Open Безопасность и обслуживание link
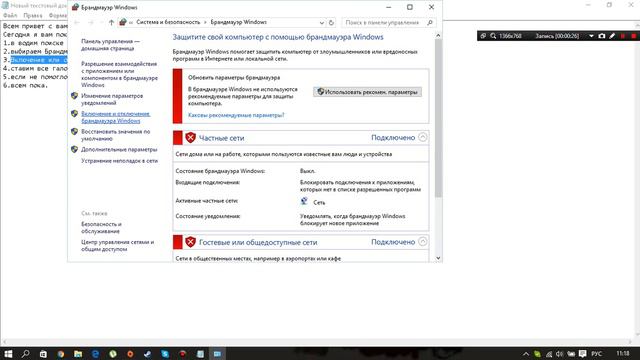Image resolution: width=640 pixels, height=360 pixels. (101, 228)
